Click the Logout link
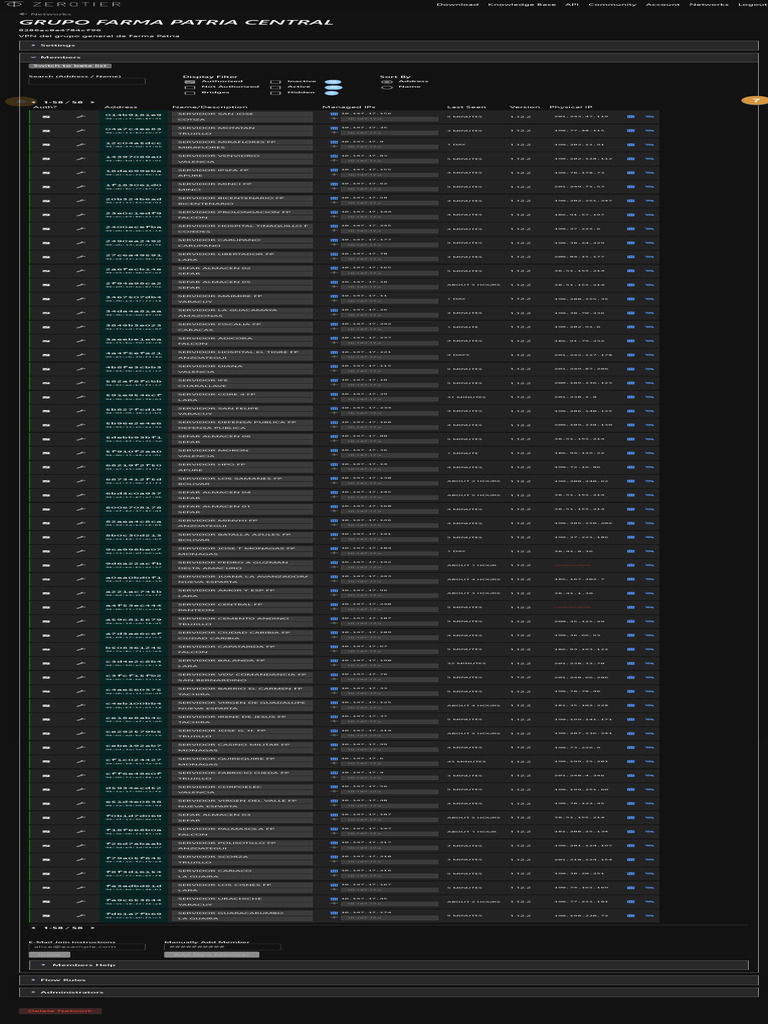Image resolution: width=768 pixels, height=1024 pixels. click(x=752, y=5)
